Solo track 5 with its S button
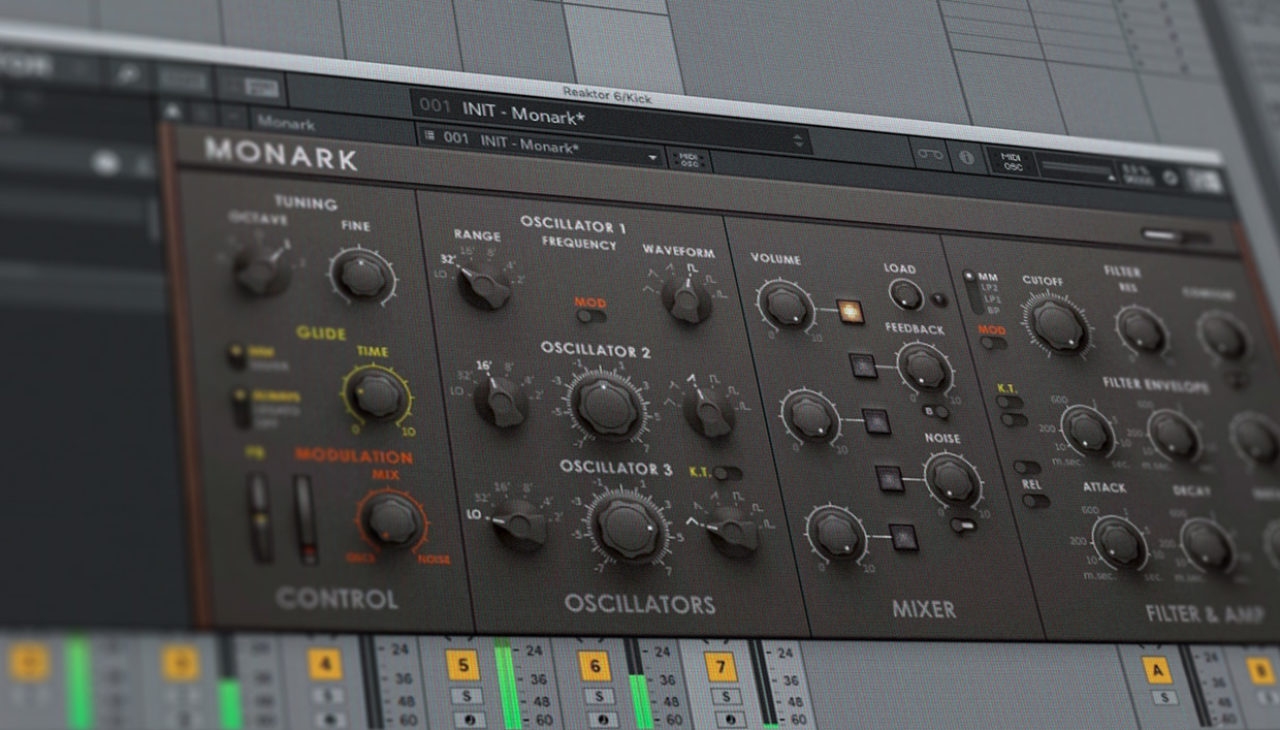1280x730 pixels. click(465, 697)
